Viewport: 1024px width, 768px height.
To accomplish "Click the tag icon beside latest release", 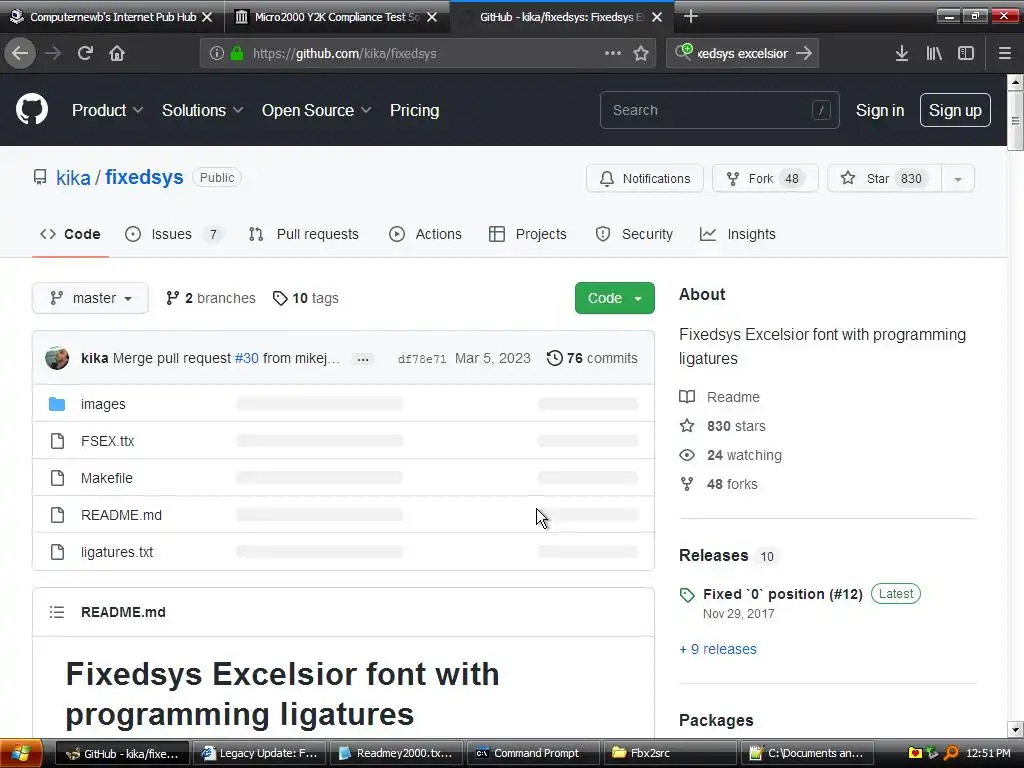I will (x=687, y=595).
